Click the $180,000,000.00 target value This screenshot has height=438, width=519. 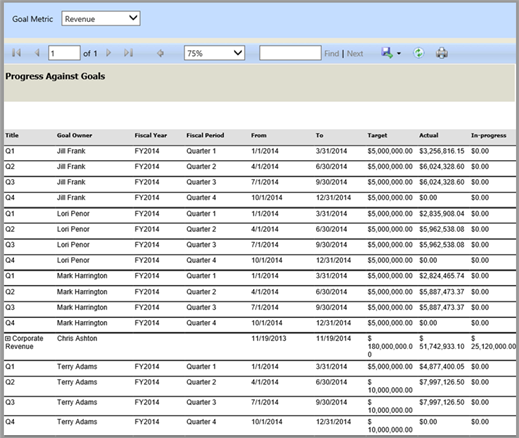point(390,346)
